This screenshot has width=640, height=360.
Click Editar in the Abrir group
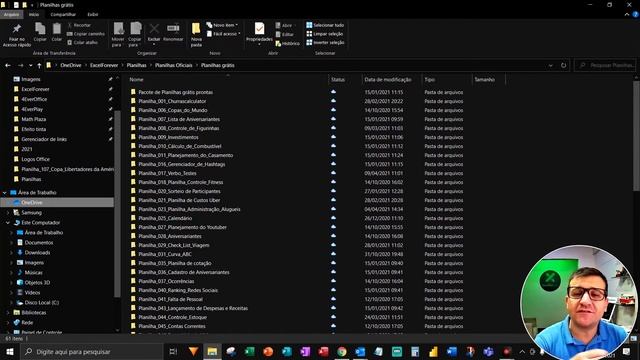coord(284,34)
